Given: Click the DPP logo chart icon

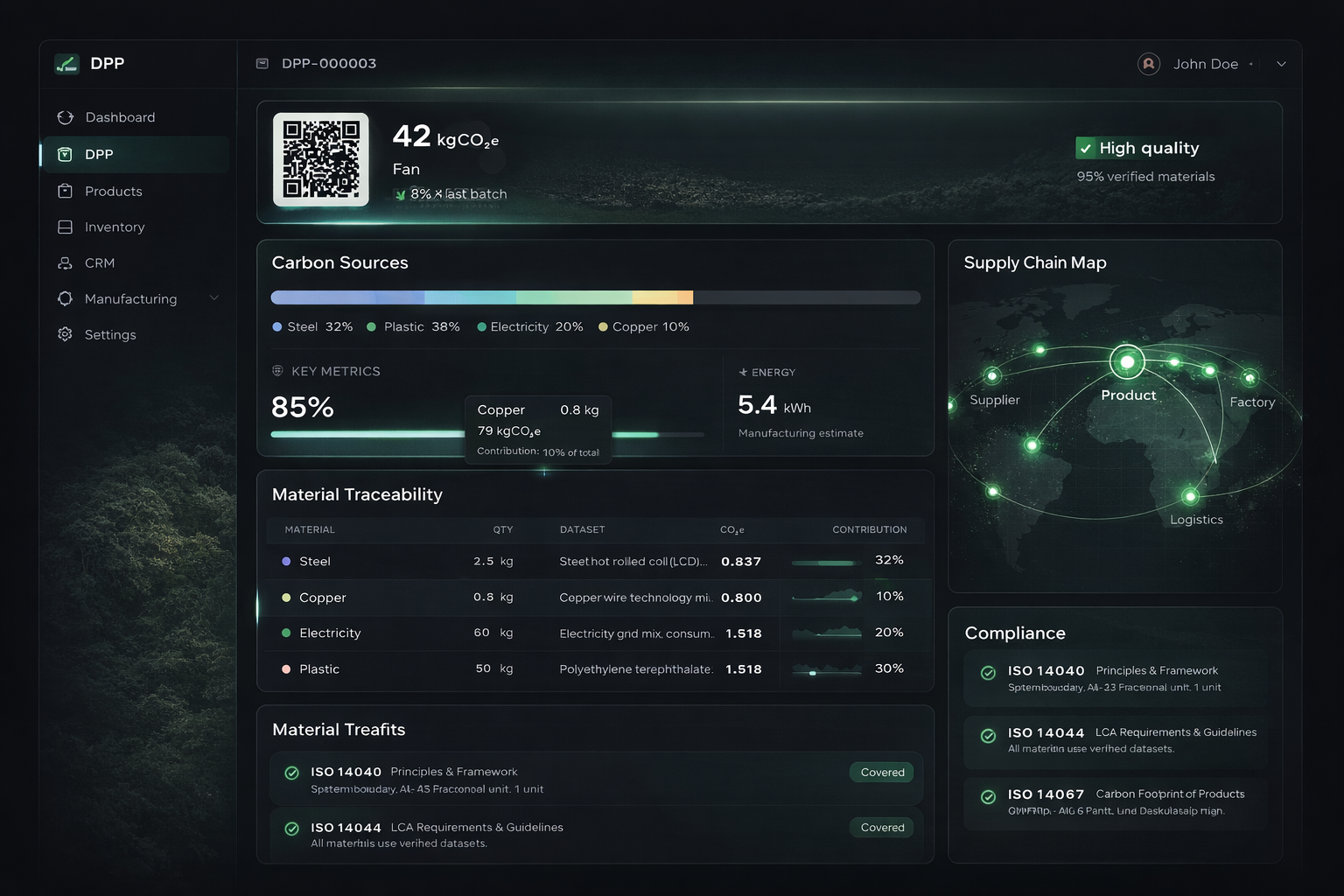Looking at the screenshot, I should point(66,63).
